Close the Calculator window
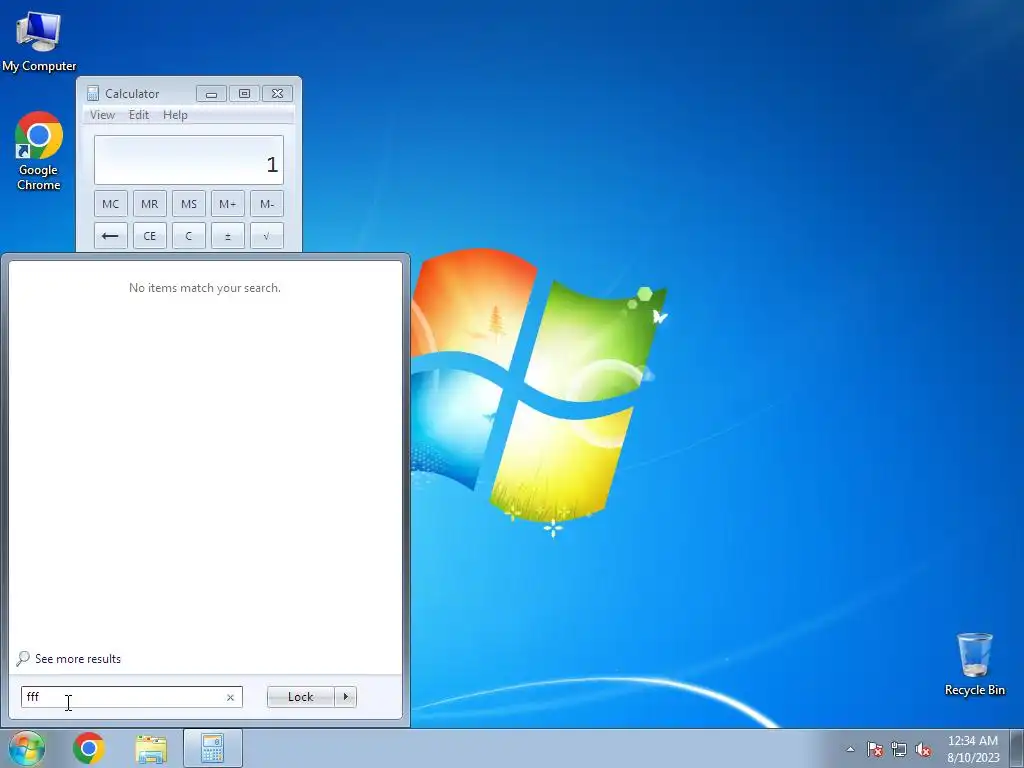Image resolution: width=1024 pixels, height=768 pixels. tap(277, 93)
